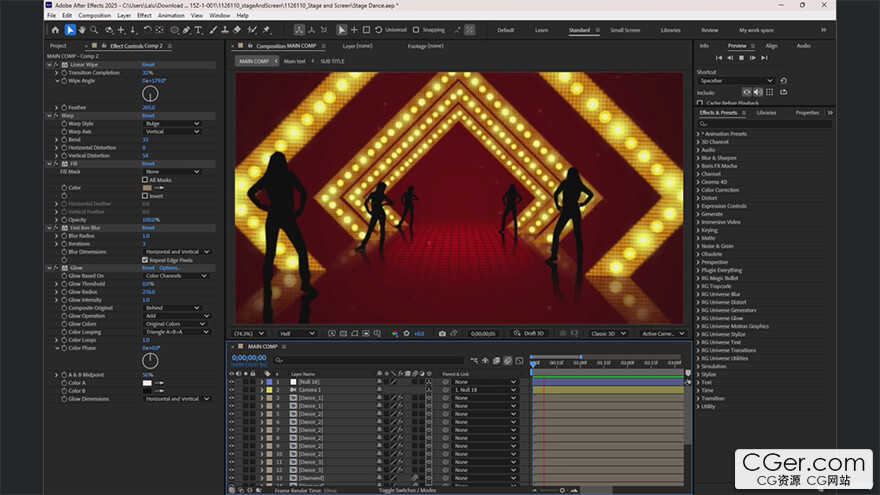Screen dimensions: 880x495
Task: Reset the Glow effect
Action: point(147,268)
